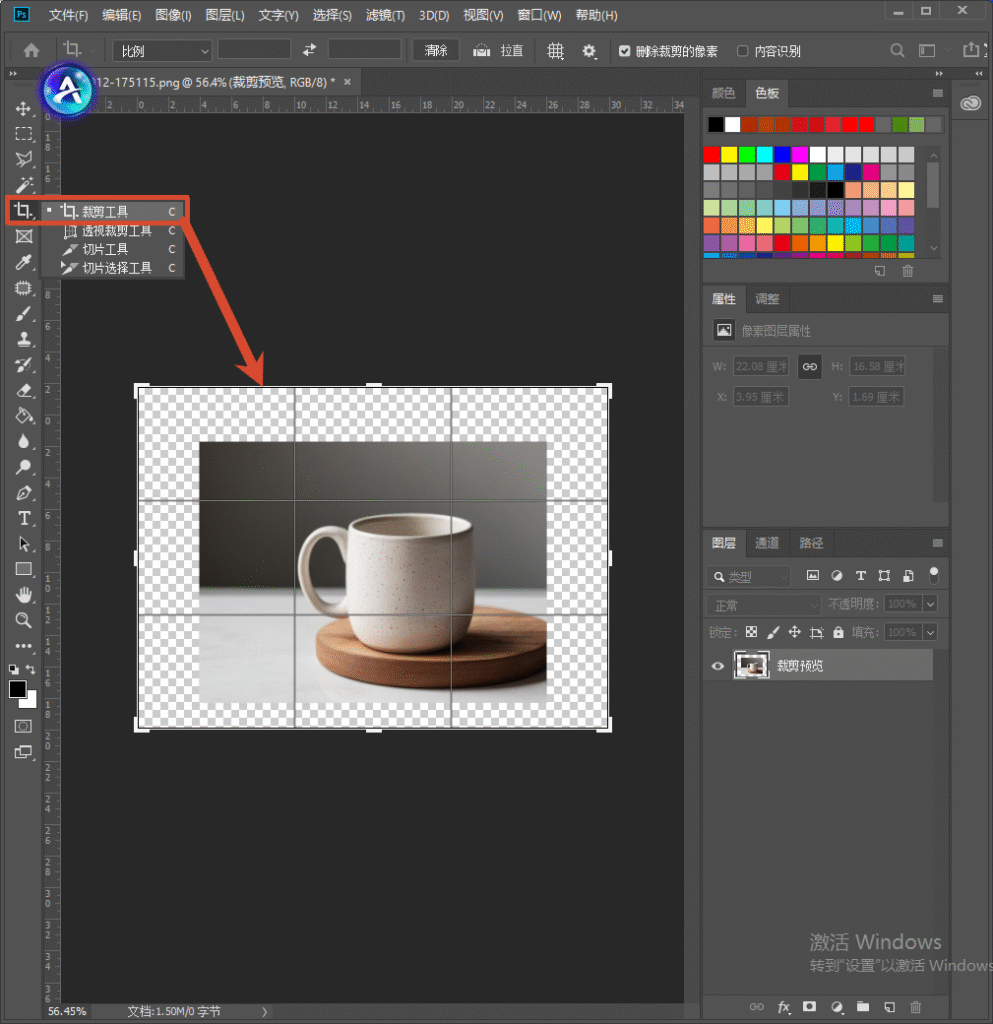Select the Rectangular Marquee tool
This screenshot has width=993, height=1024.
click(x=24, y=134)
